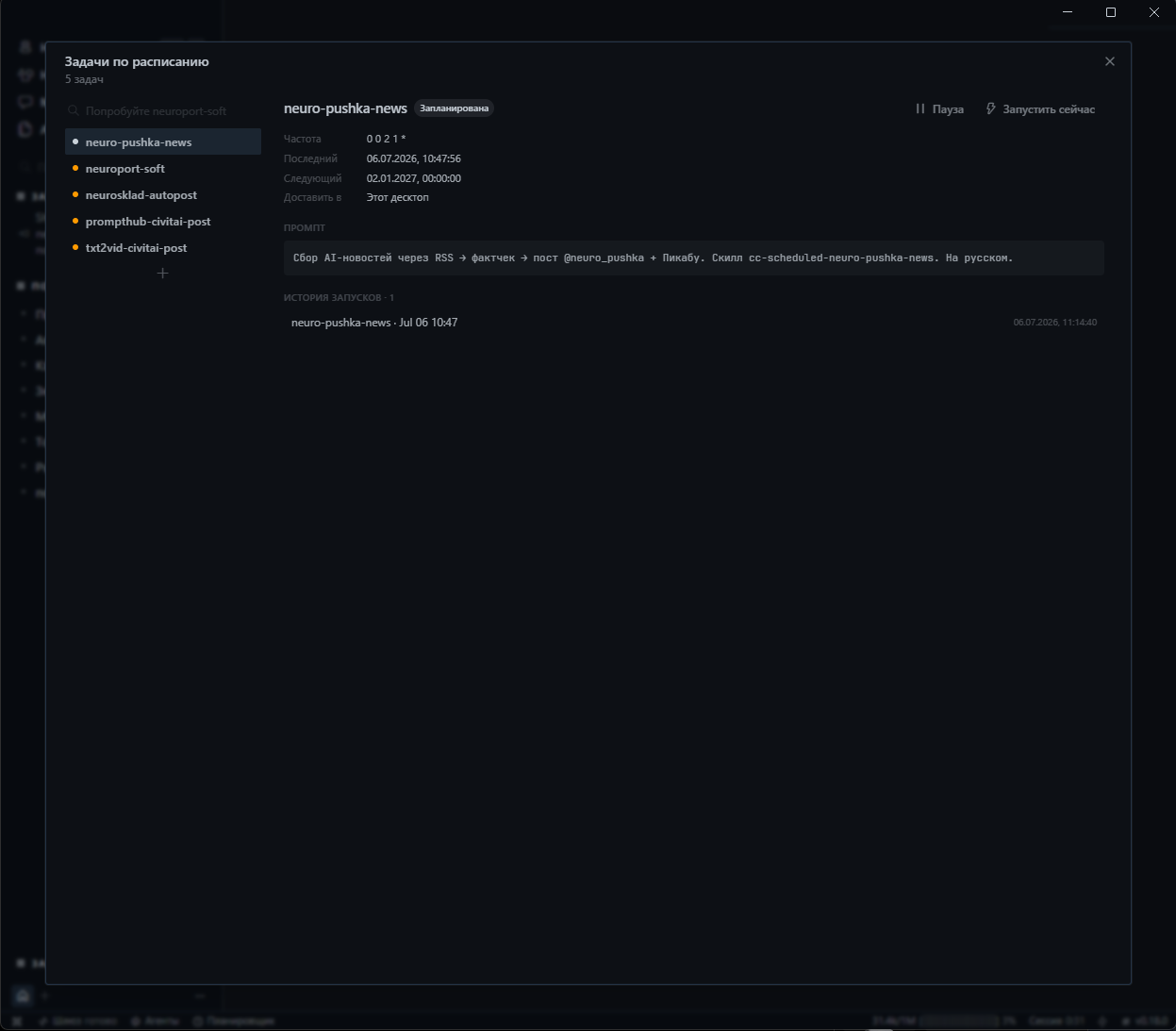The width and height of the screenshot is (1176, 1031).
Task: Click the Запланирована status badge
Action: coord(454,108)
